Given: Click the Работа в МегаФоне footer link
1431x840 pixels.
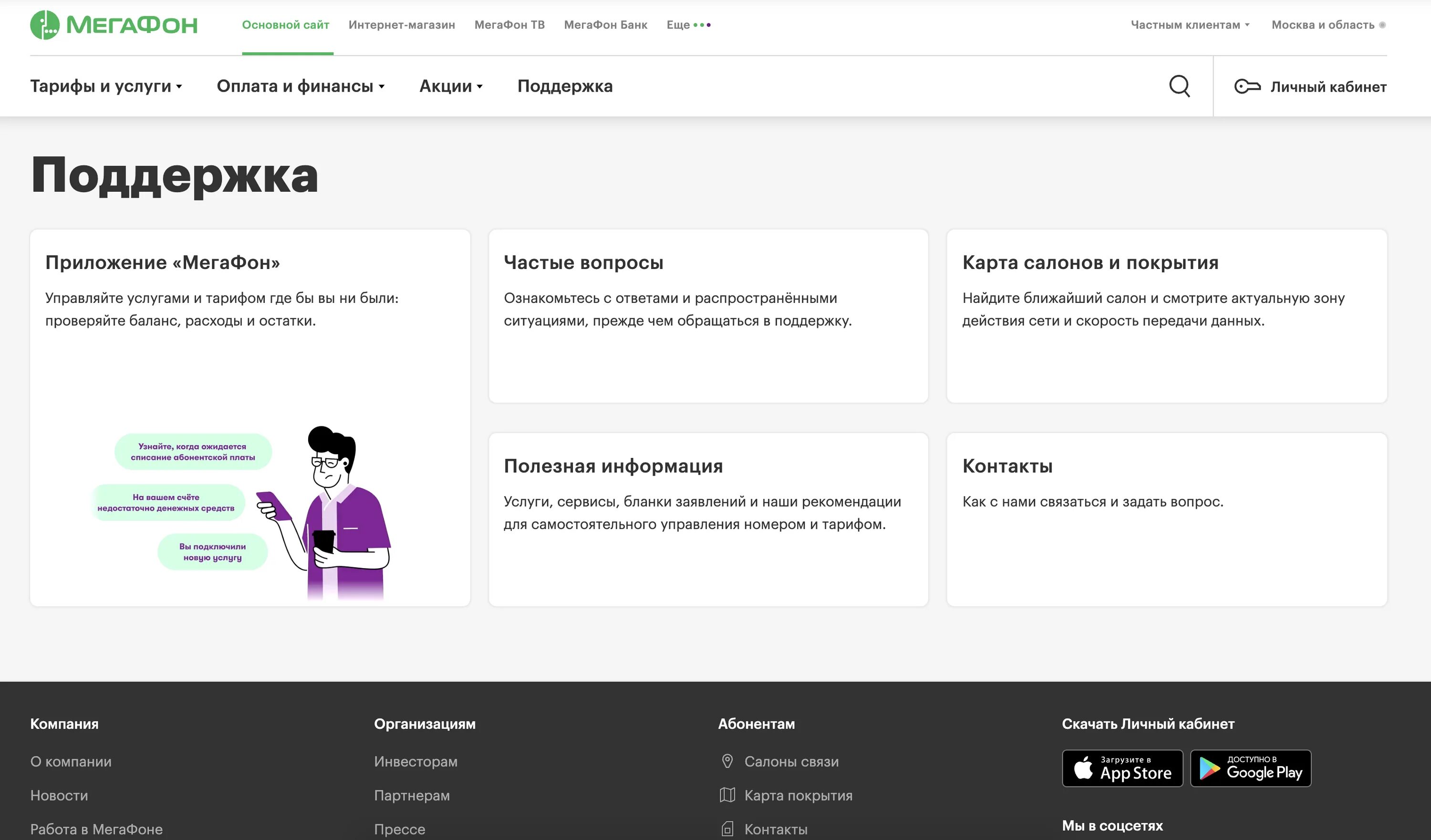Looking at the screenshot, I should [x=96, y=829].
